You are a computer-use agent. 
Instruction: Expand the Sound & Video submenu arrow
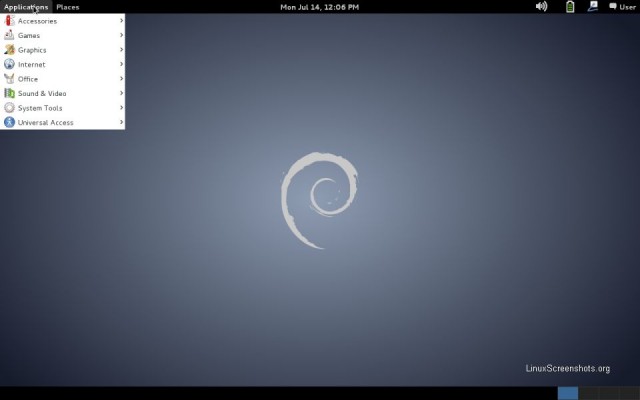[121, 93]
